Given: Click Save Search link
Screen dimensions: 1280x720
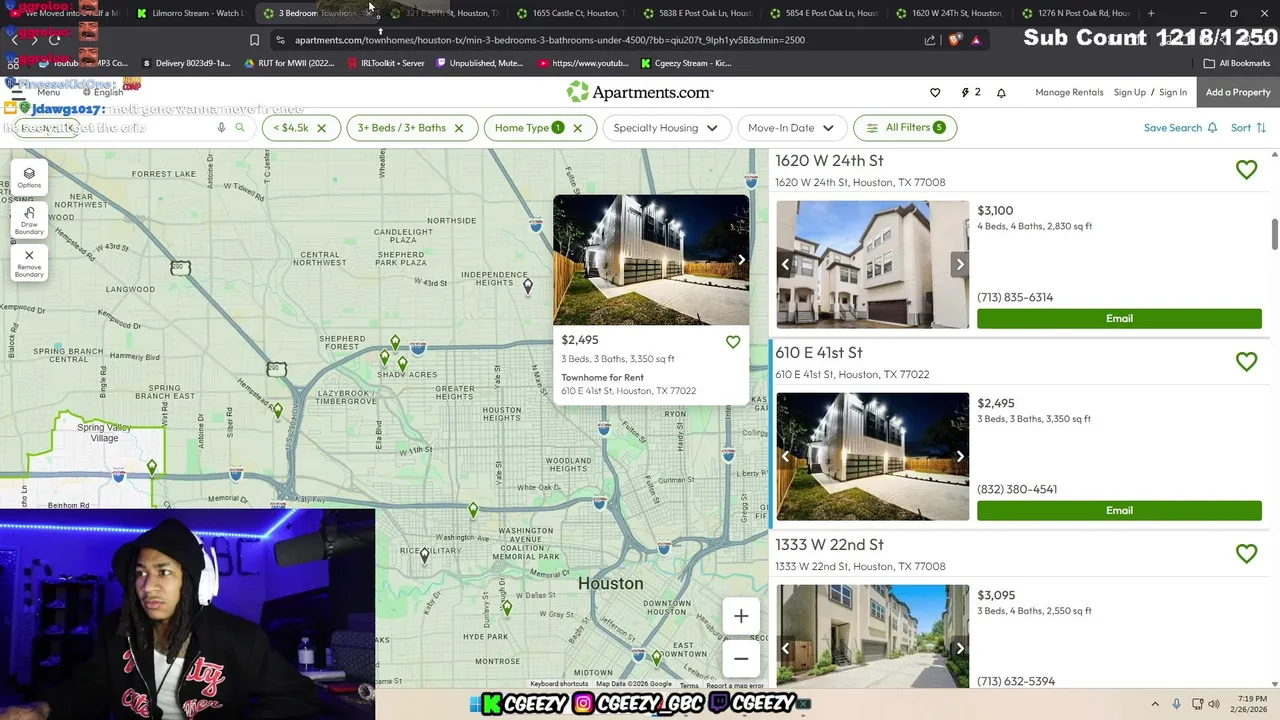Looking at the screenshot, I should [x=1180, y=128].
